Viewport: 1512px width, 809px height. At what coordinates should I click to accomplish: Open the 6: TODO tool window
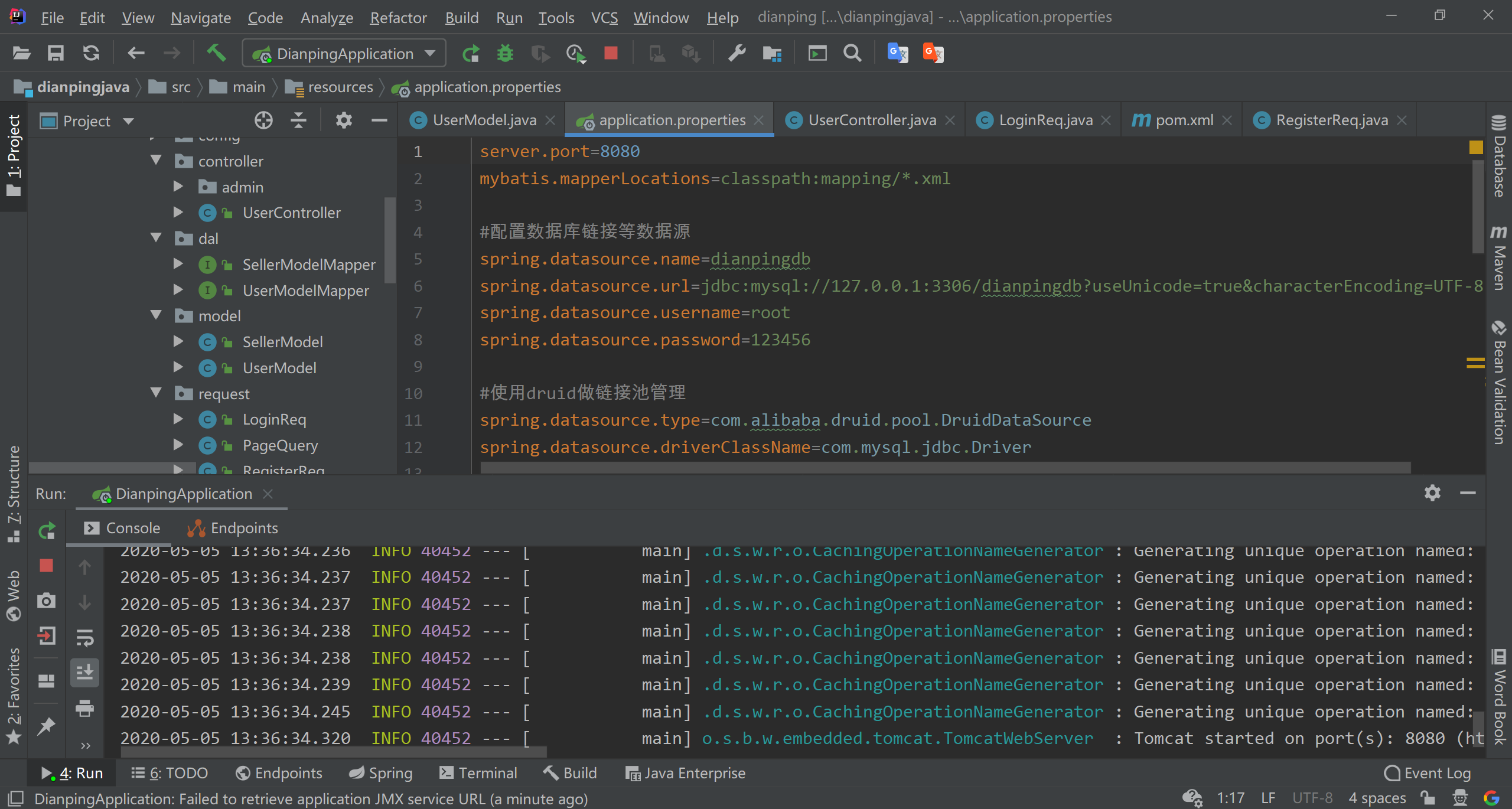(x=170, y=773)
